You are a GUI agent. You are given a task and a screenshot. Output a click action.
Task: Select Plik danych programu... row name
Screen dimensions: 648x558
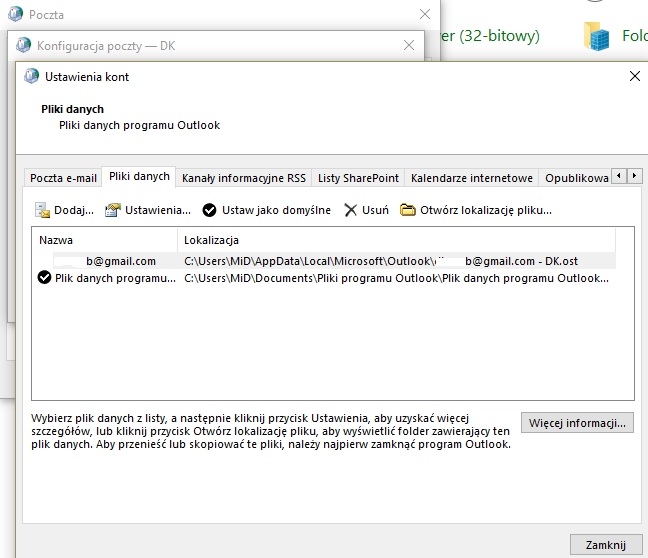coord(115,278)
